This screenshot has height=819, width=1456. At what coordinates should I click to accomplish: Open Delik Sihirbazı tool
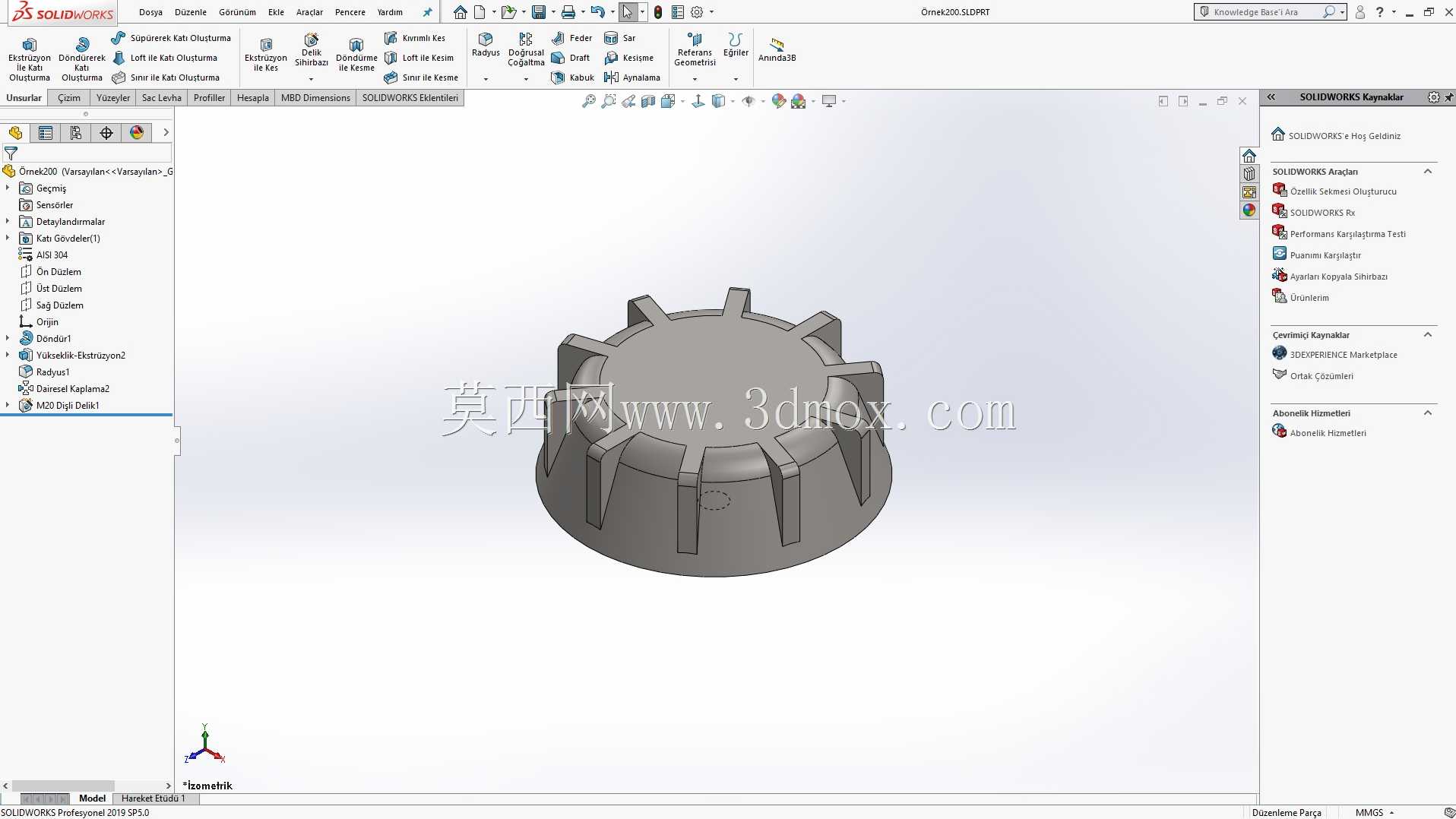point(312,52)
